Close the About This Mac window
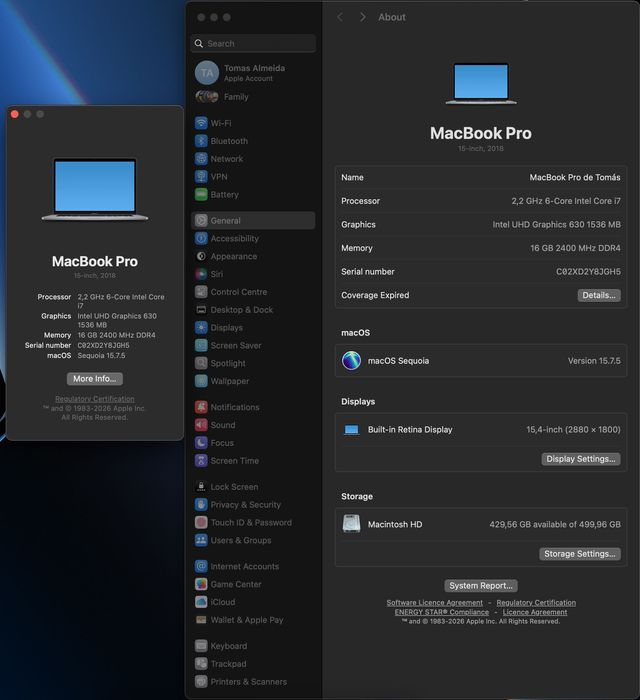The width and height of the screenshot is (640, 700). coord(15,114)
